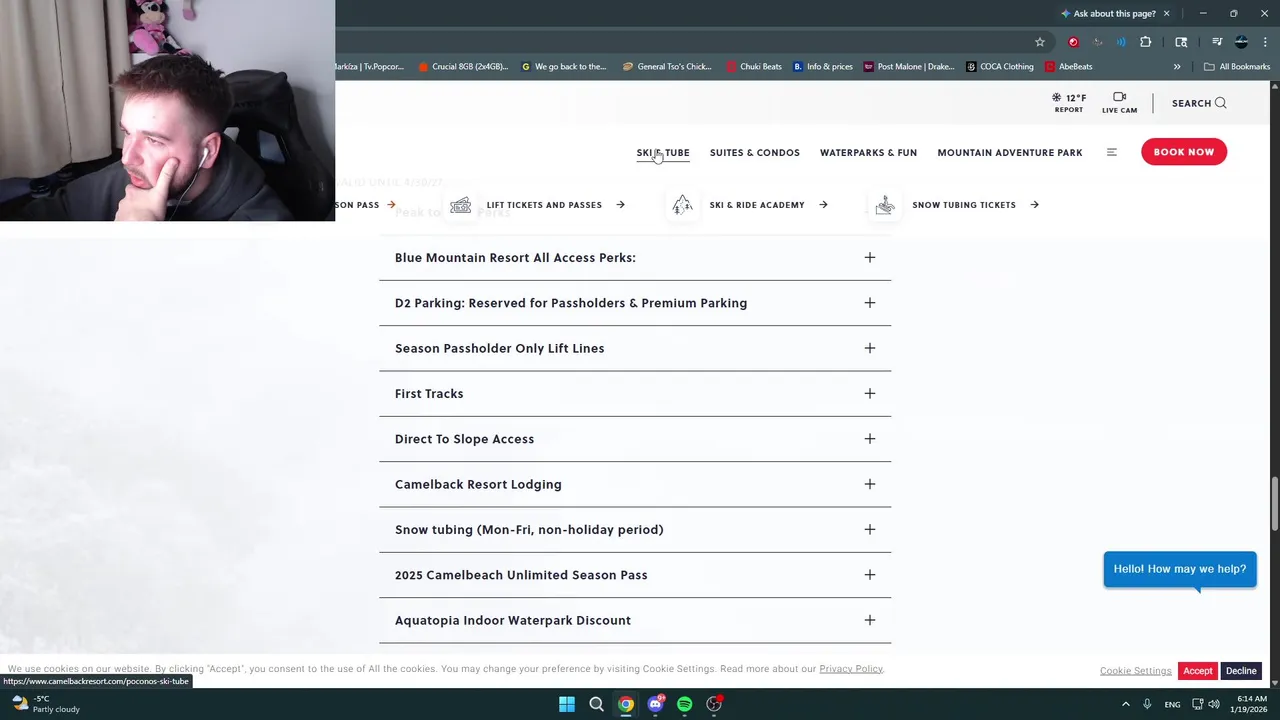Open OBS Studio from the taskbar
Screen dimensions: 1280x720
(714, 704)
